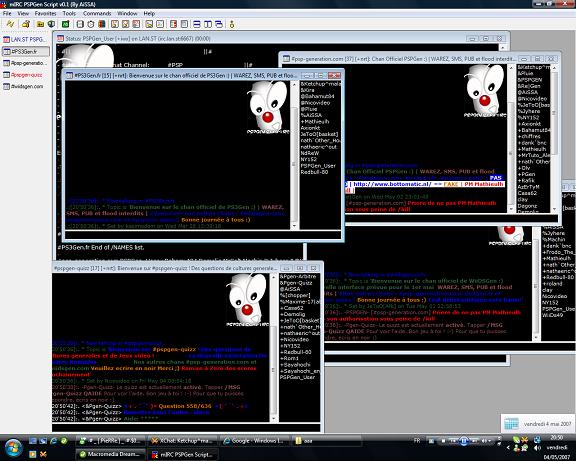The image size is (576, 461).
Task: Click the About mIRC toolbar icon
Action: point(231,24)
